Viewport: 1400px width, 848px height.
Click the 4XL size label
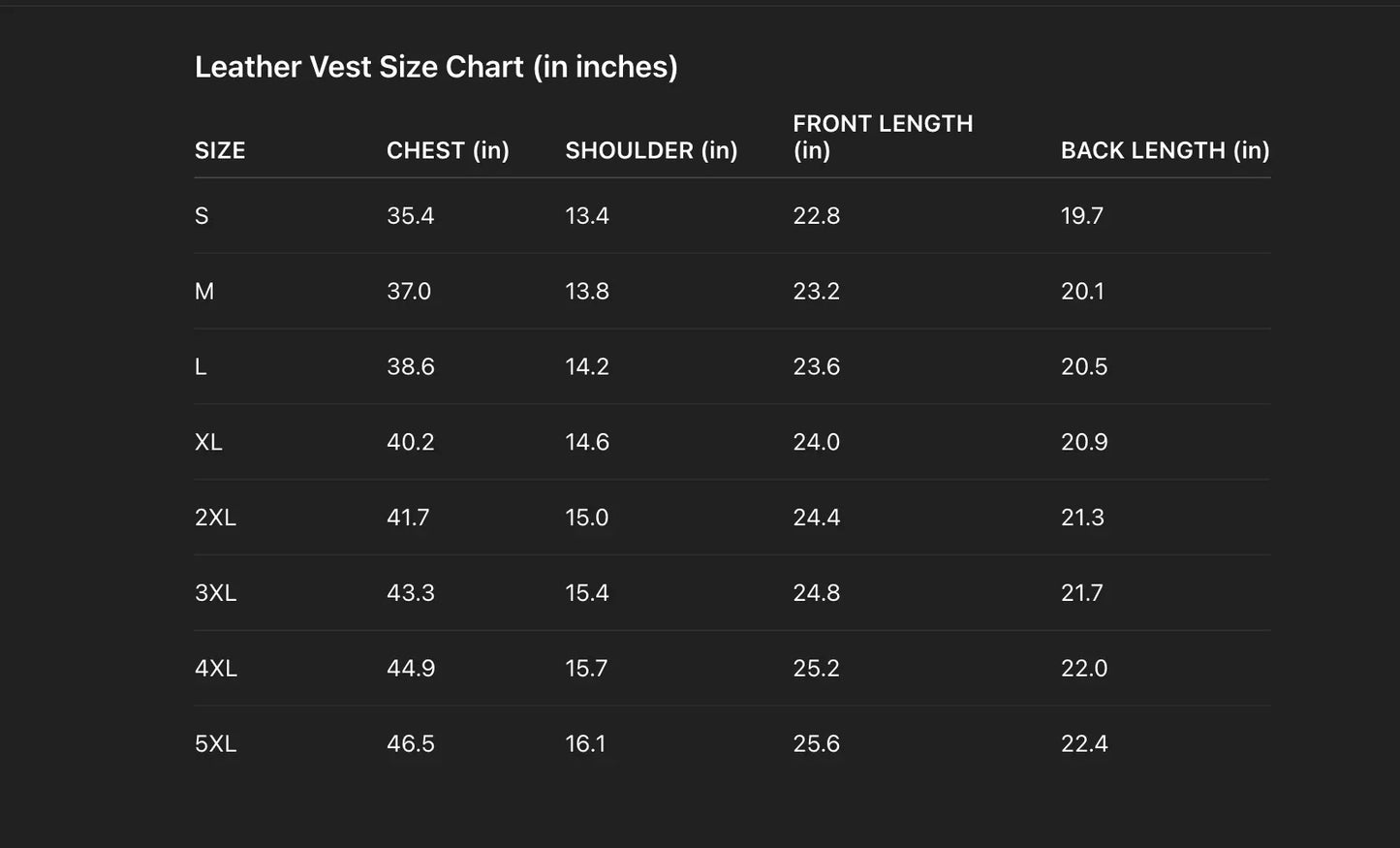tap(215, 669)
